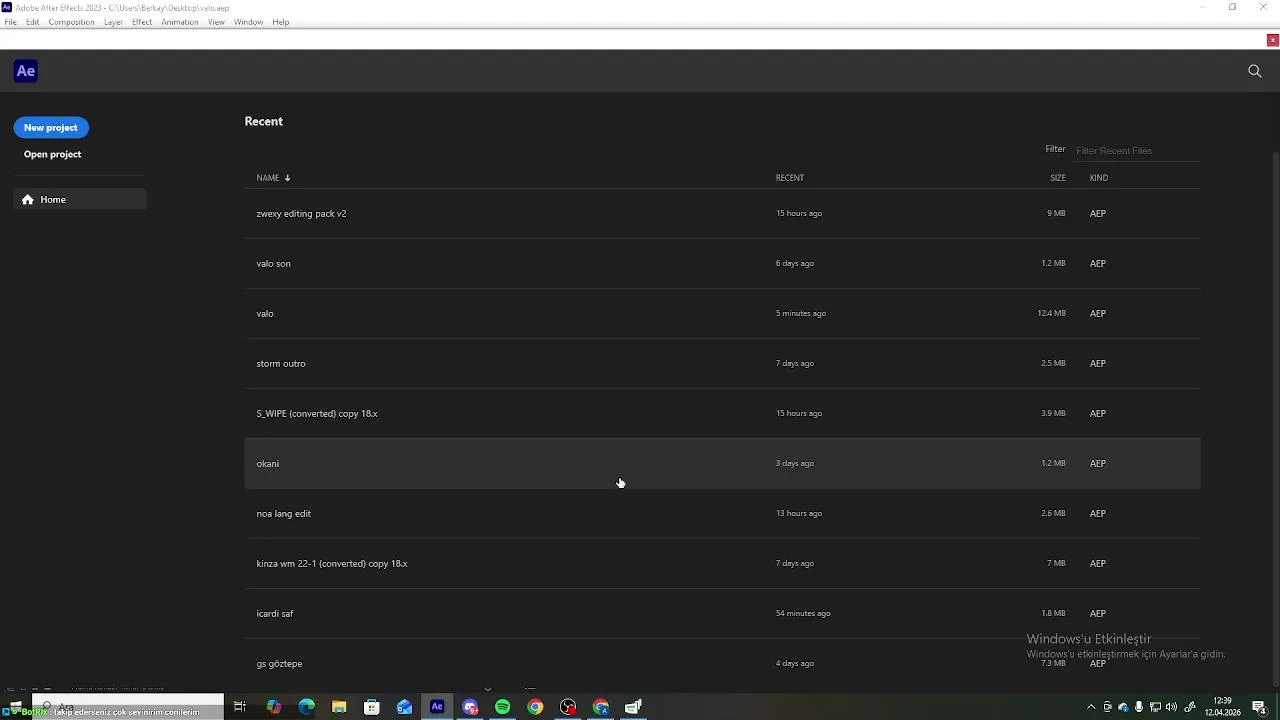The height and width of the screenshot is (720, 1280).
Task: Open the last pinned taskbar app icon
Action: pyautogui.click(x=633, y=707)
